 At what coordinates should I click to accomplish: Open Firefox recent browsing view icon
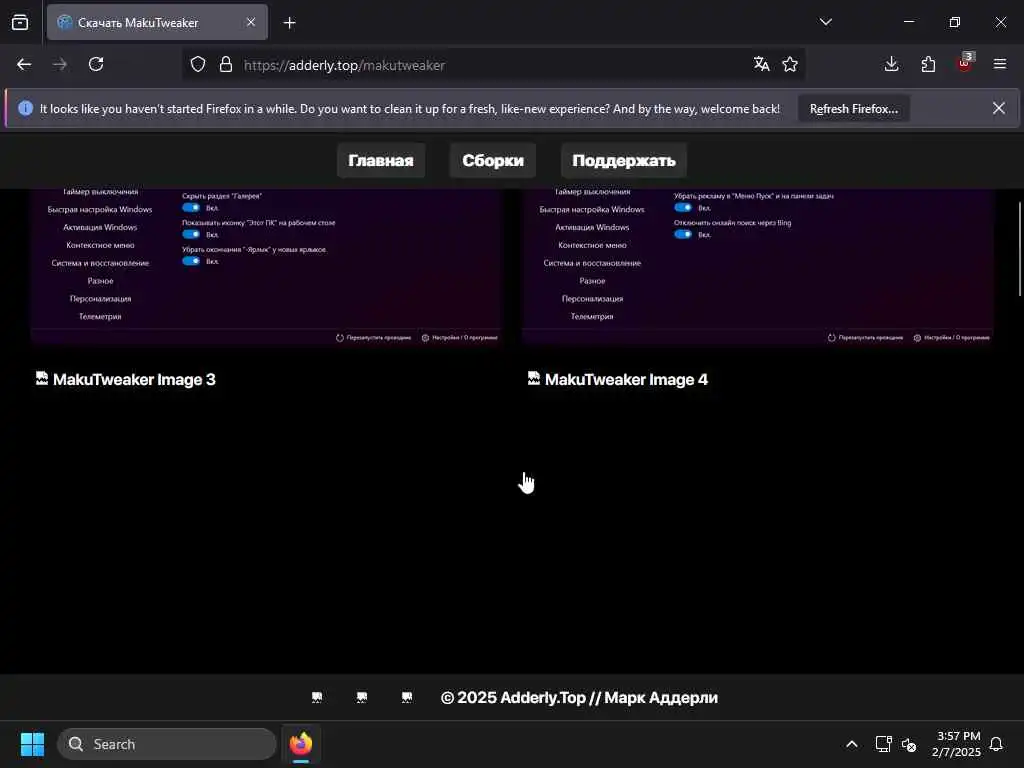pos(20,22)
